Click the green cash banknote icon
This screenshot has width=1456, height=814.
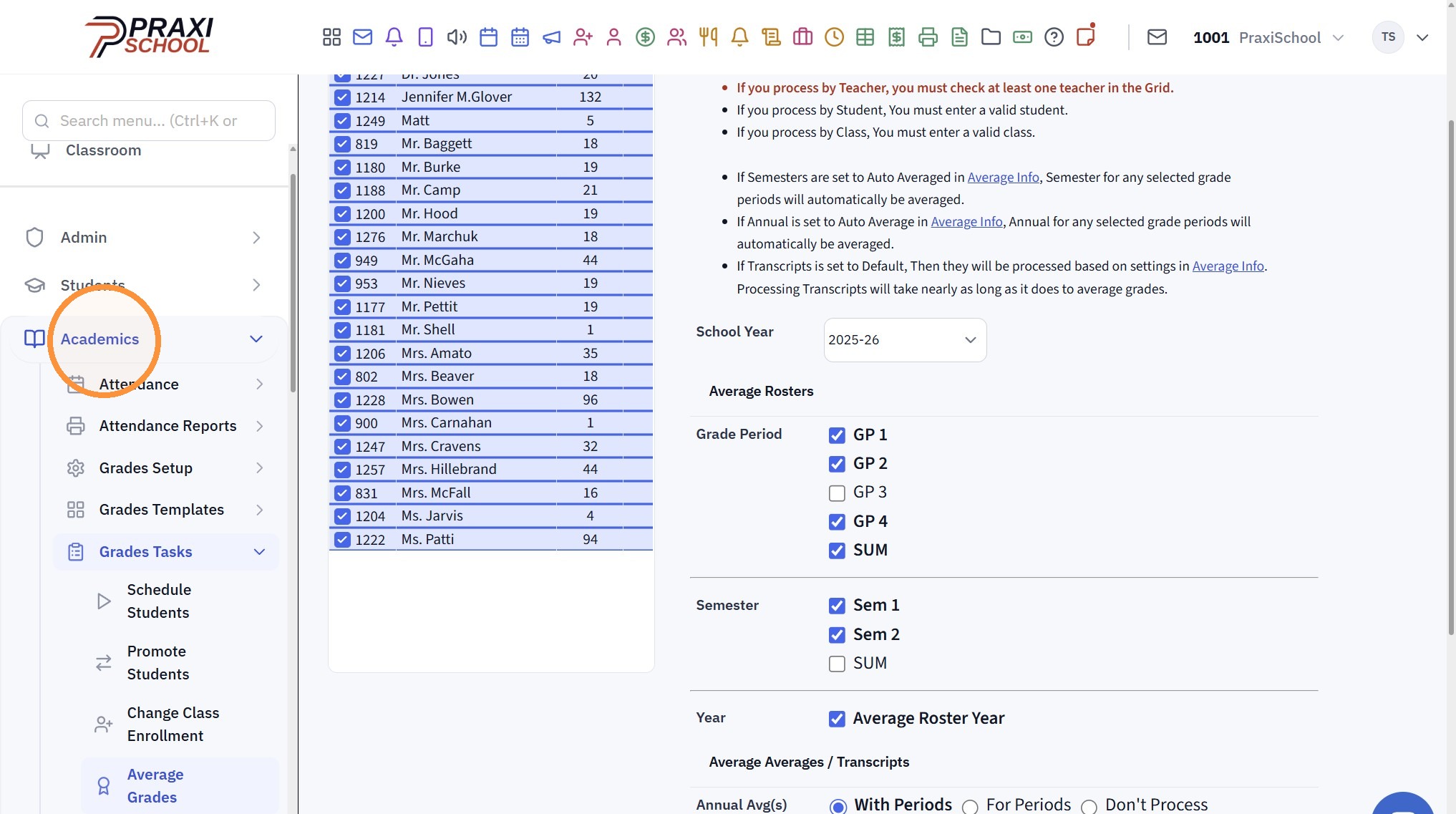[1023, 37]
